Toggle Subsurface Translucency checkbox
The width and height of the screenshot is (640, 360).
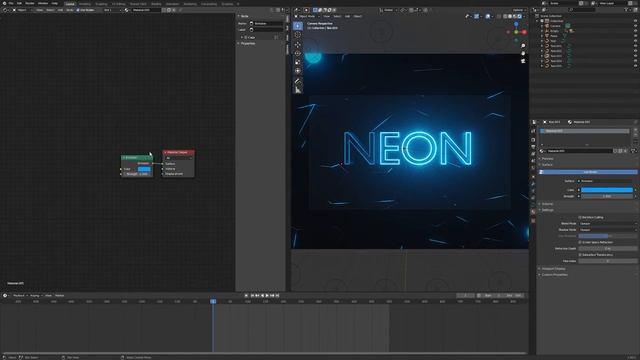point(580,255)
